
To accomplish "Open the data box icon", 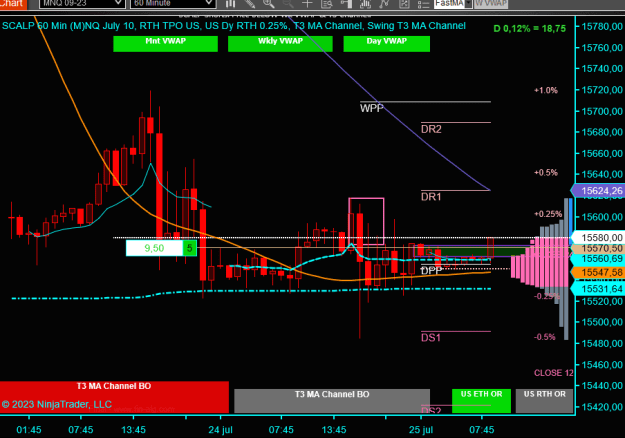I will [x=326, y=4].
